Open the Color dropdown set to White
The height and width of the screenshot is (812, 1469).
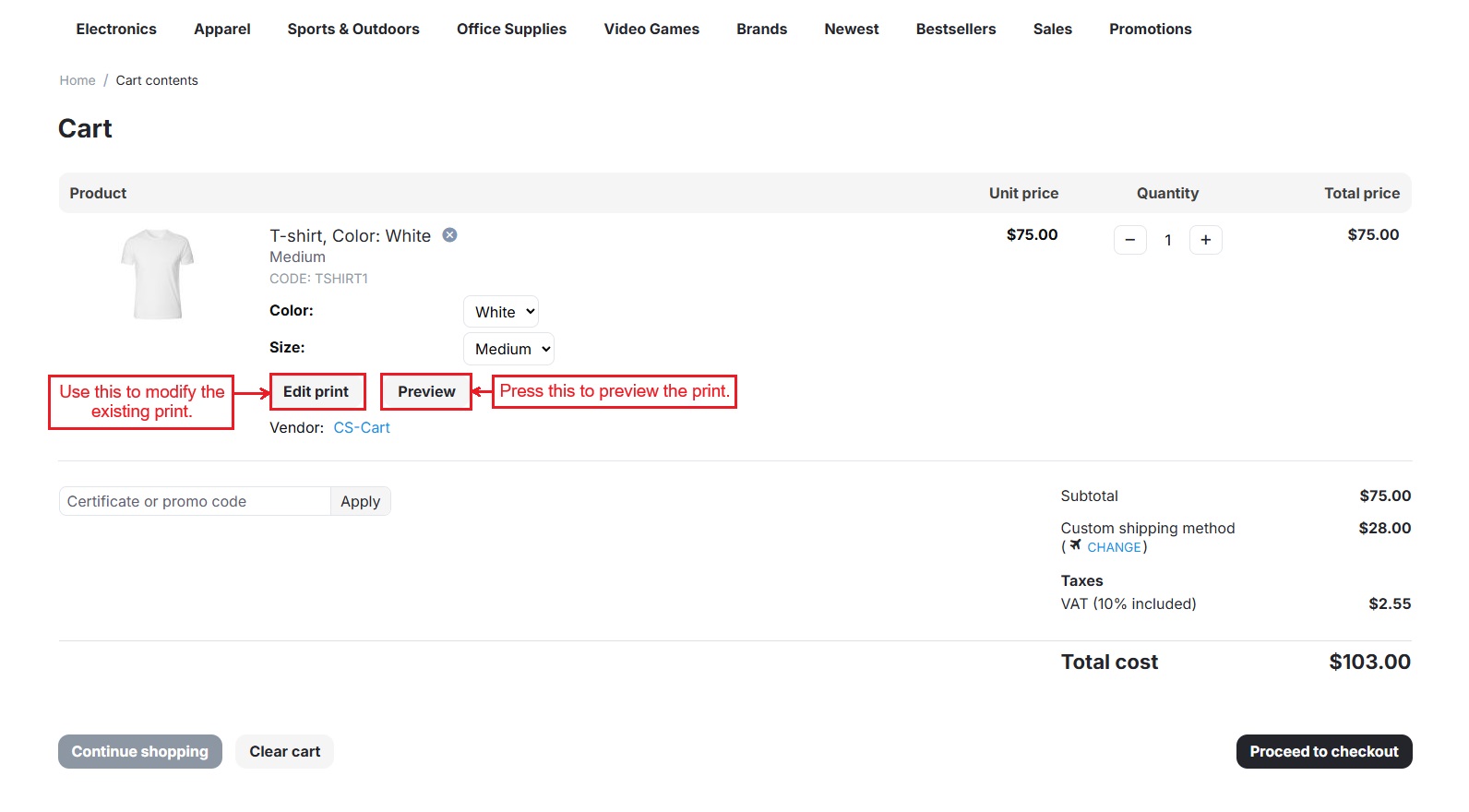coord(501,312)
